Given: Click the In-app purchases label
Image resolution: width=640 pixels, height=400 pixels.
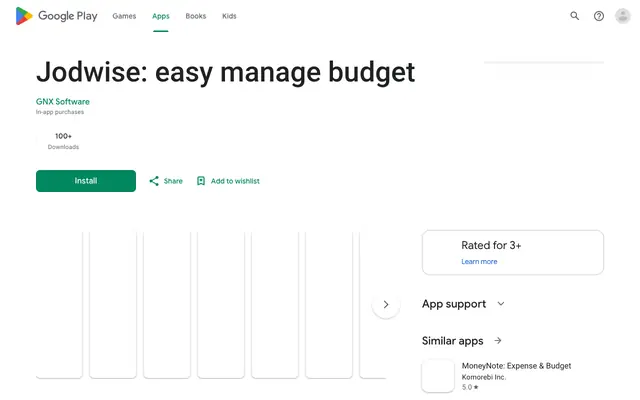Looking at the screenshot, I should [60, 112].
